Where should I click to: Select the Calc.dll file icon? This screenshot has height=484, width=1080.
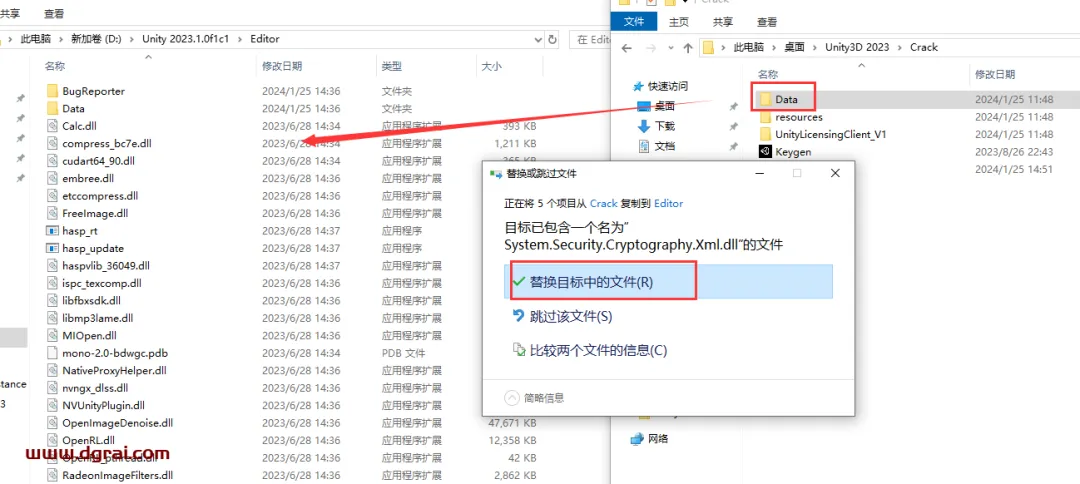[x=53, y=126]
